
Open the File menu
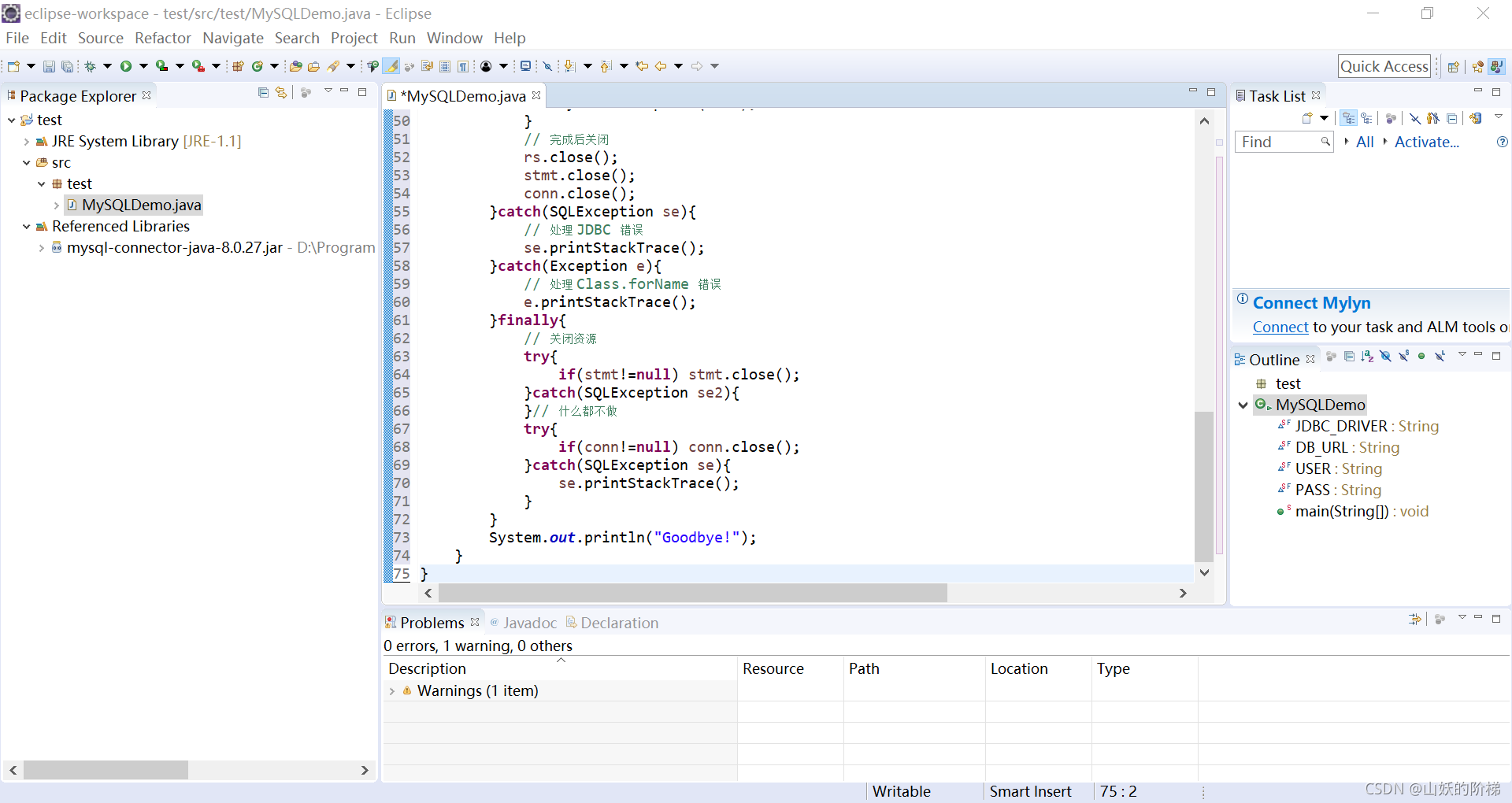[17, 38]
